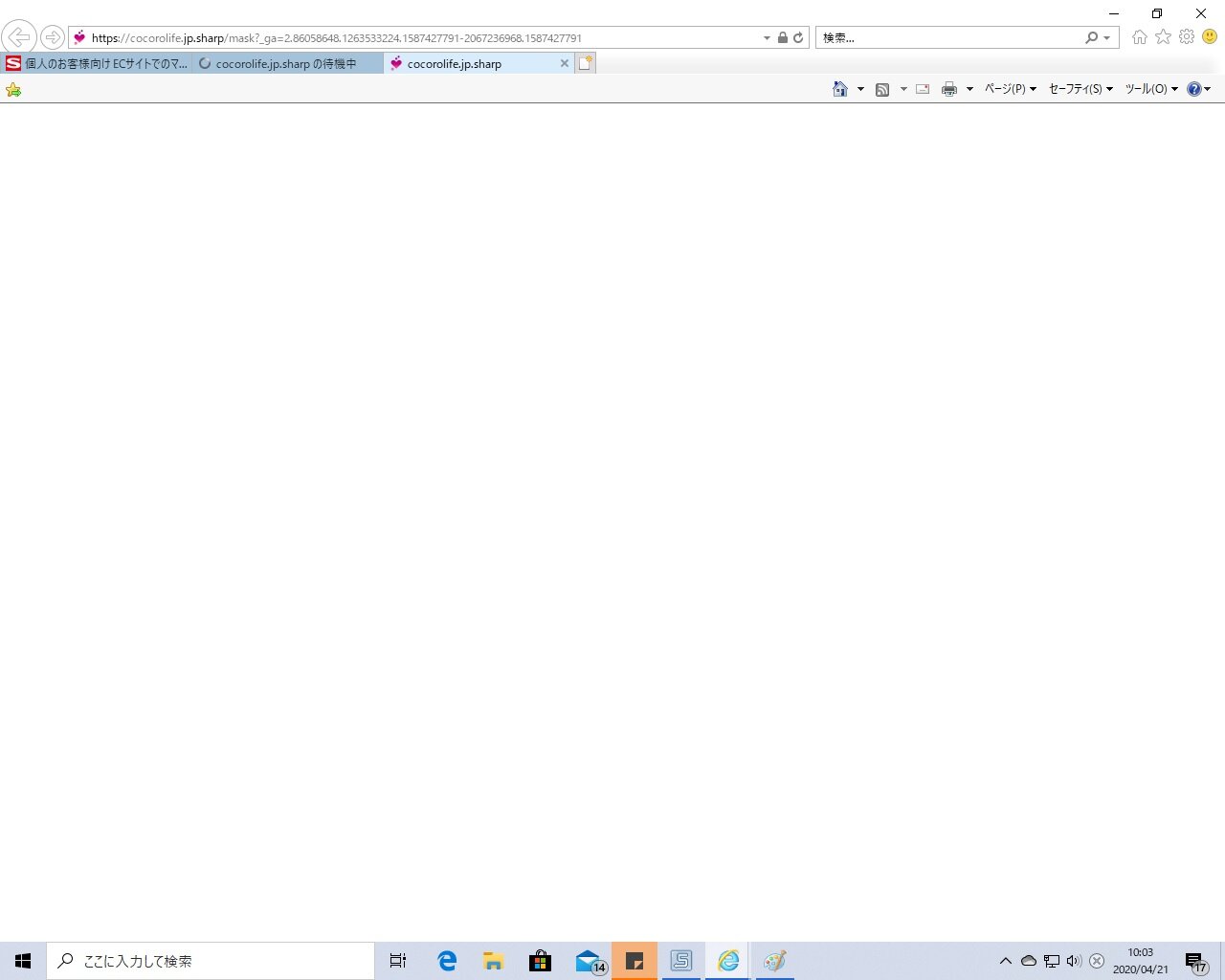Open the favorites star panel
Image resolution: width=1225 pixels, height=980 pixels.
click(1163, 37)
